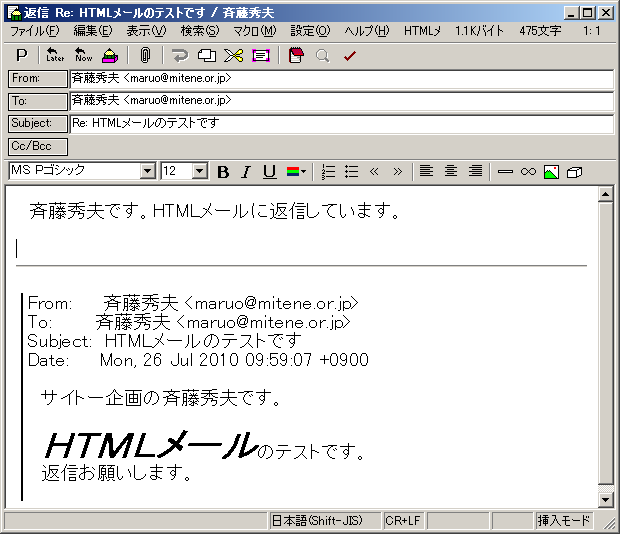Minimize the reply window
The image size is (620, 534).
click(571, 13)
